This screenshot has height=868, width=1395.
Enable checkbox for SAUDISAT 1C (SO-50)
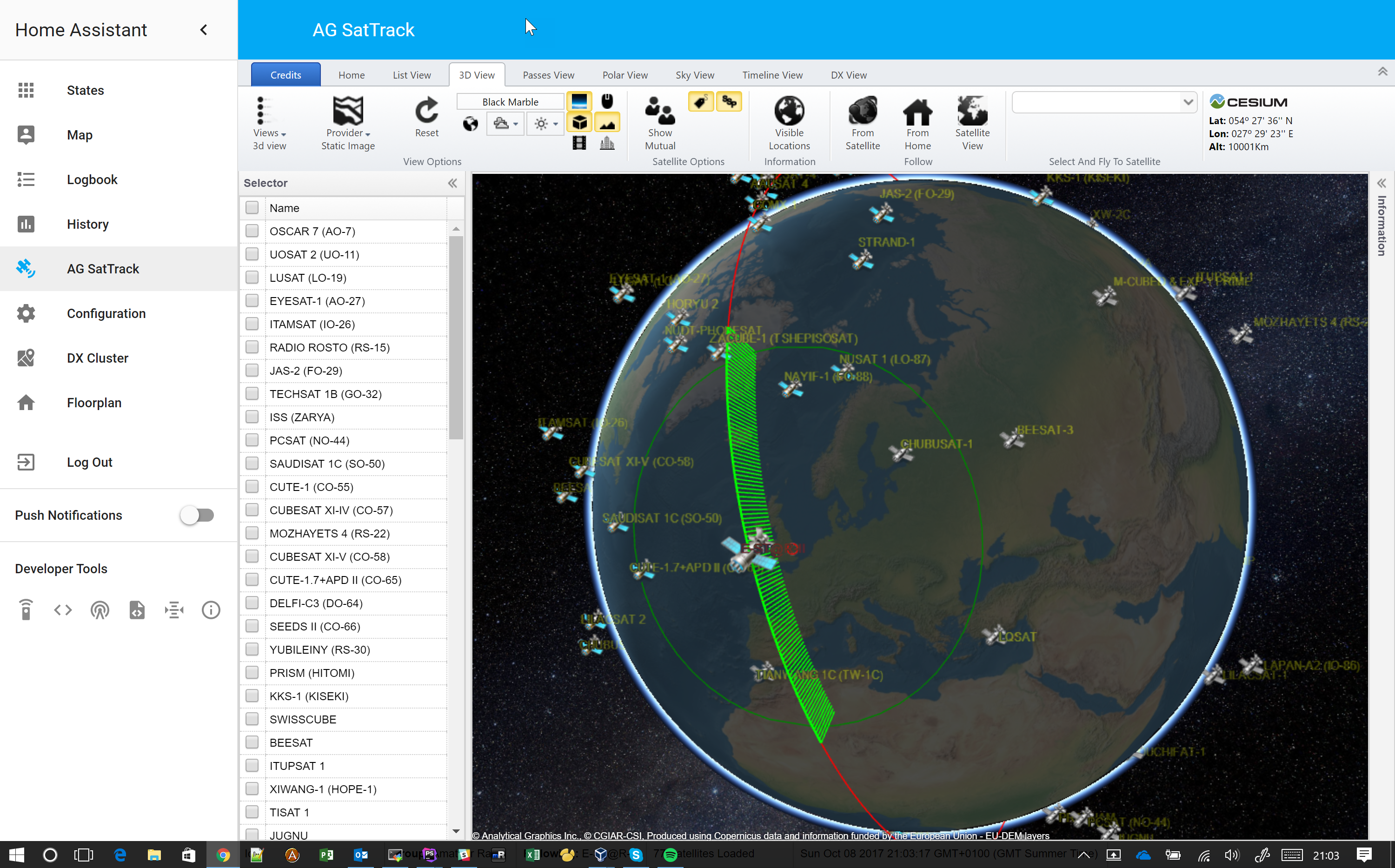pyautogui.click(x=252, y=464)
